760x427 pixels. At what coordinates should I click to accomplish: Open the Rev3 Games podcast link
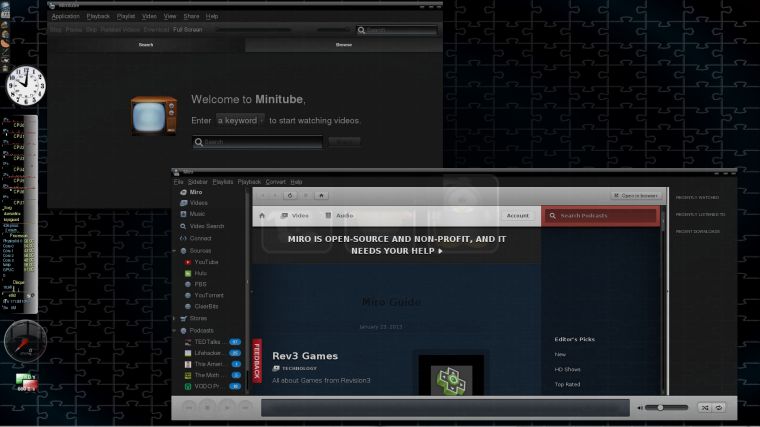[x=305, y=356]
